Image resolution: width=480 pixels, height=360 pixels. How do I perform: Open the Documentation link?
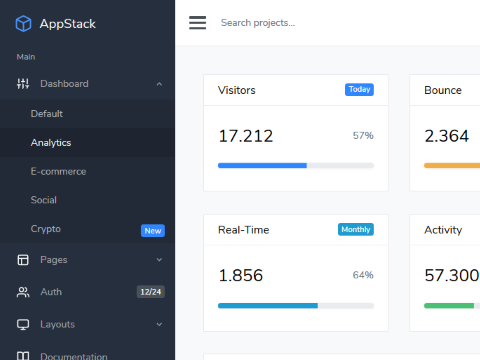74,356
